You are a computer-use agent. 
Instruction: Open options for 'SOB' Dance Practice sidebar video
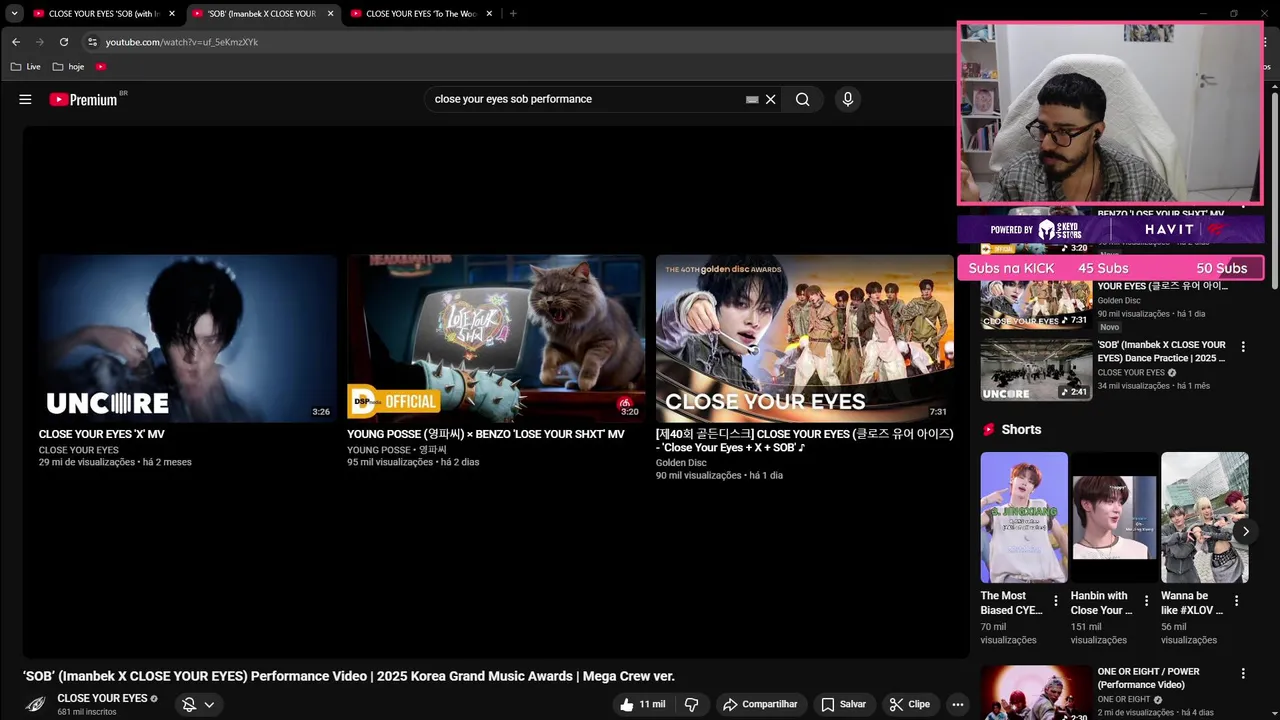pos(1243,347)
